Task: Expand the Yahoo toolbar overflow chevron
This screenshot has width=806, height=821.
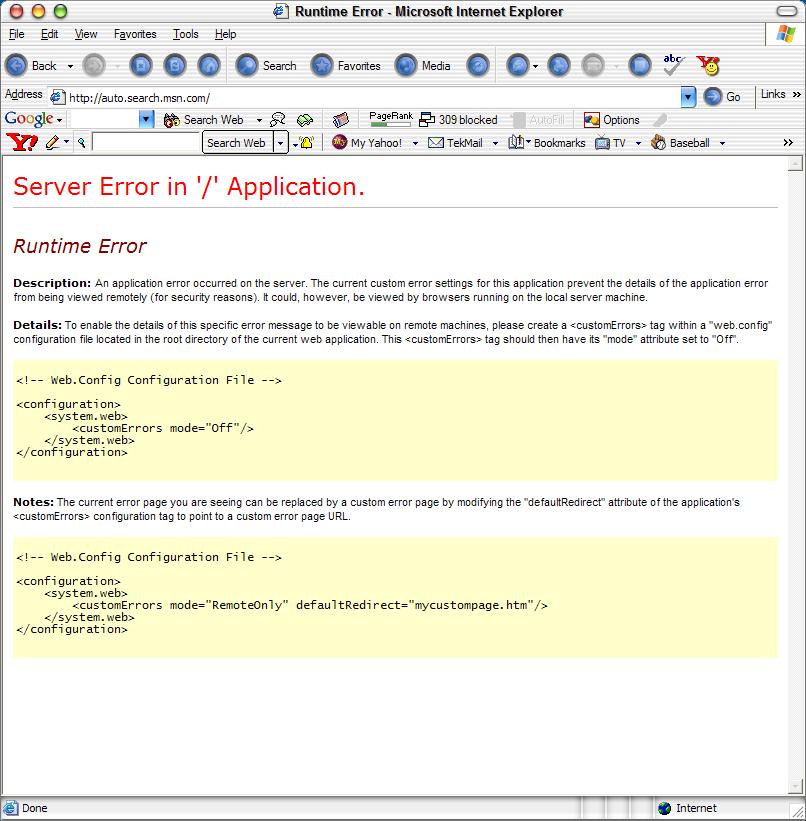Action: pyautogui.click(x=788, y=142)
